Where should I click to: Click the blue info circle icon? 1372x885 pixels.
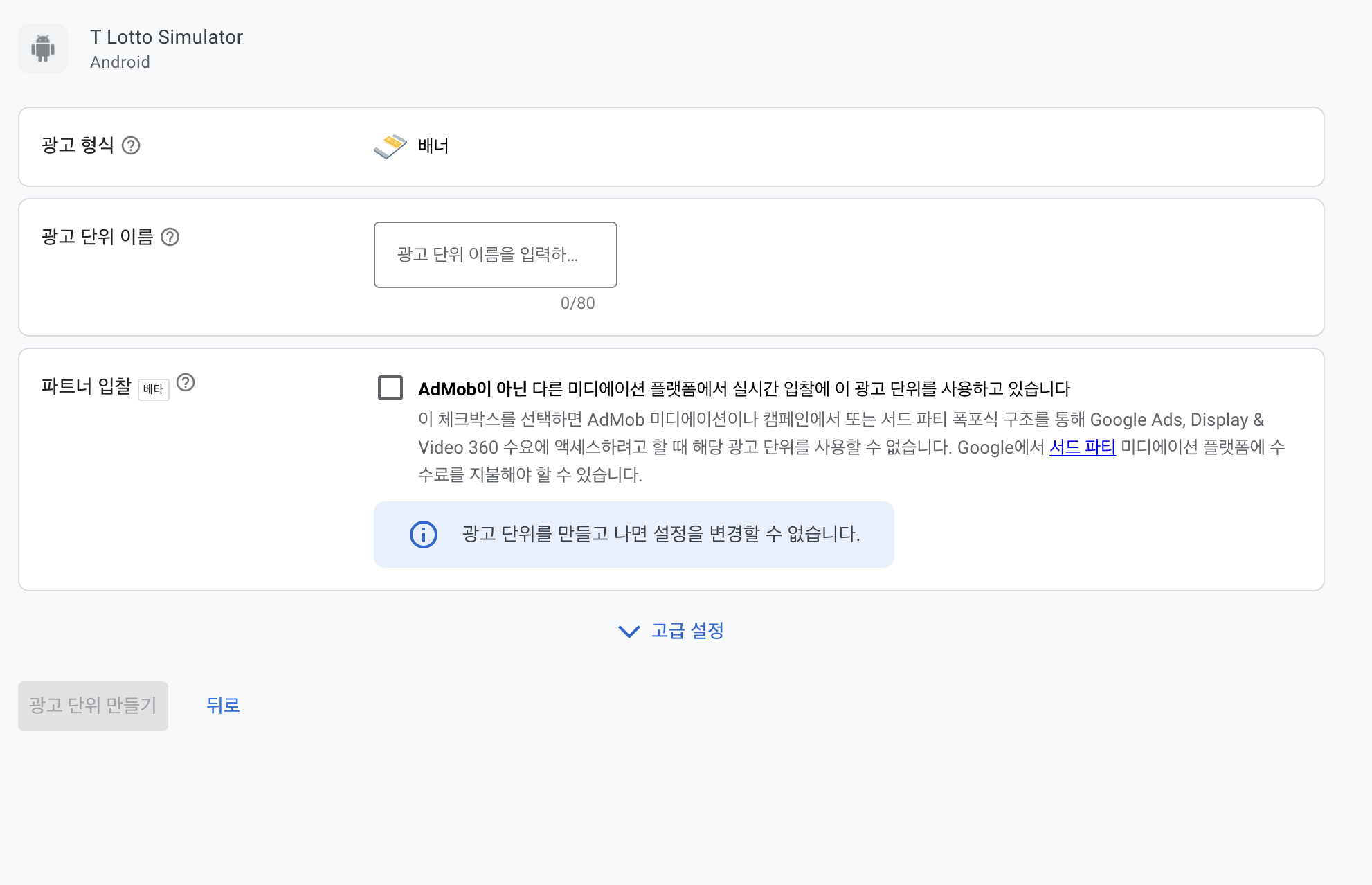424,535
